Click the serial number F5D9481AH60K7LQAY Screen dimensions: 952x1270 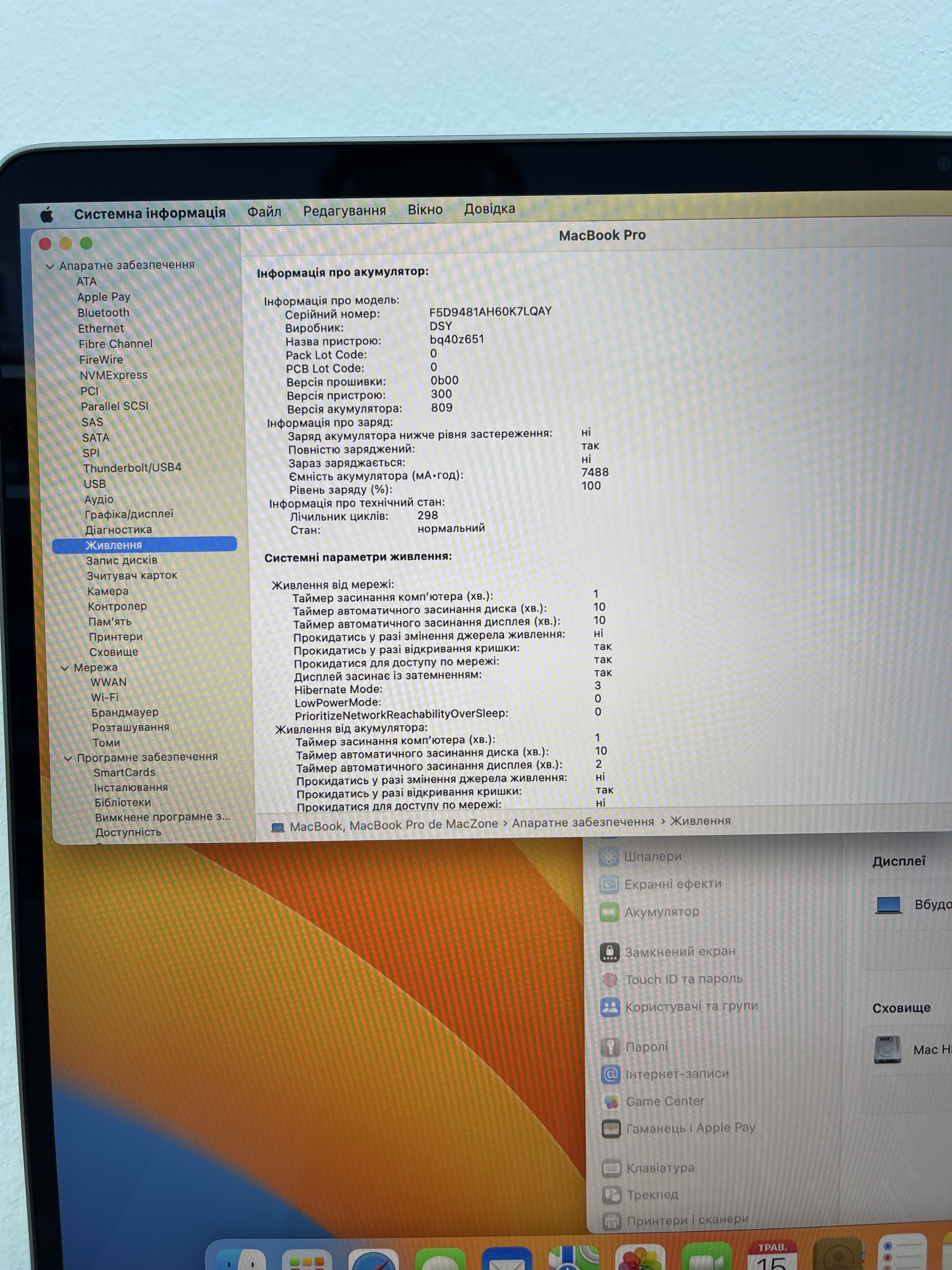click(491, 311)
